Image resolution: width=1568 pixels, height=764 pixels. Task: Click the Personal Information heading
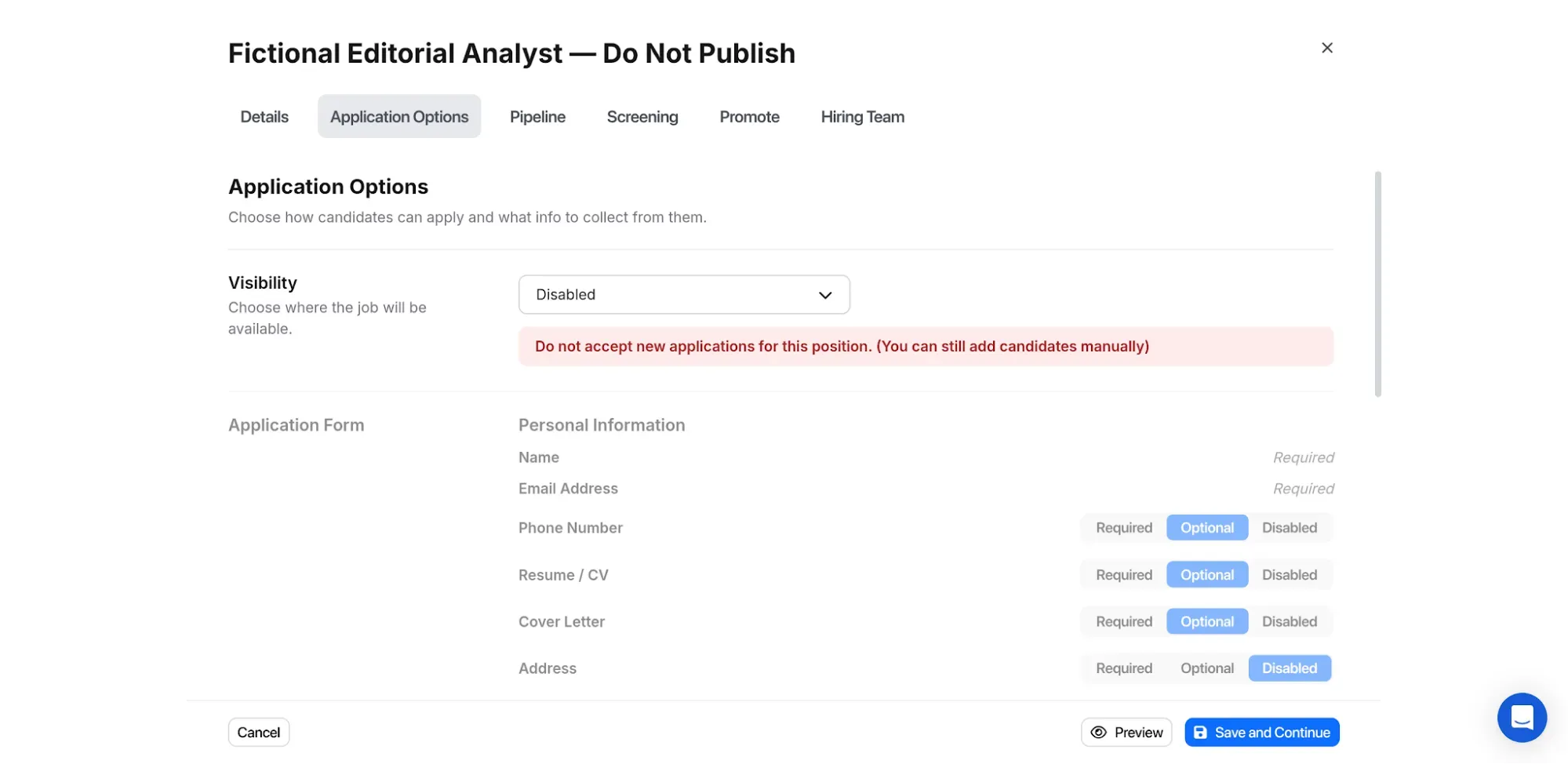click(x=601, y=425)
